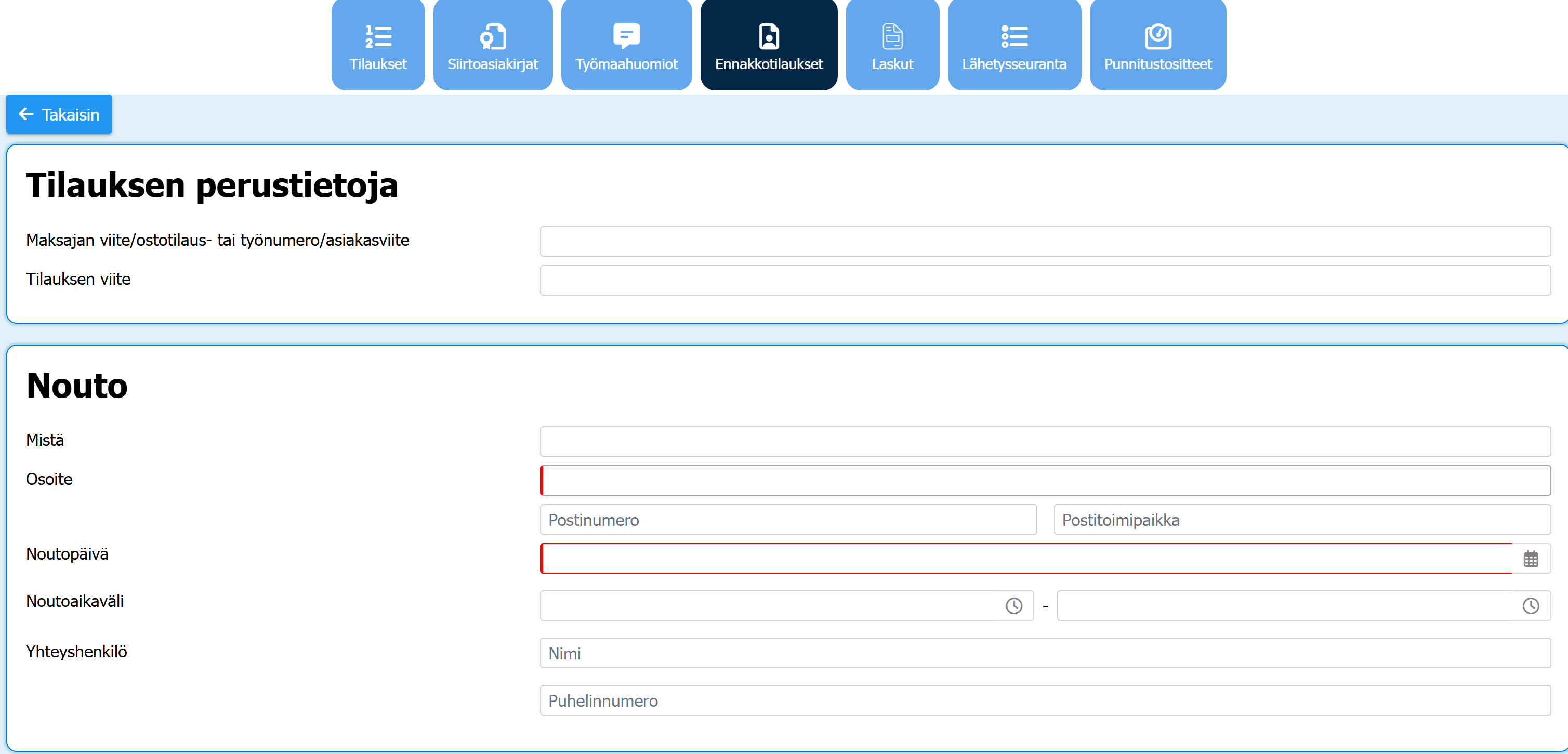Select the Ennakkotilaukset tab
Viewport: 1568px width, 754px height.
pyautogui.click(x=769, y=45)
